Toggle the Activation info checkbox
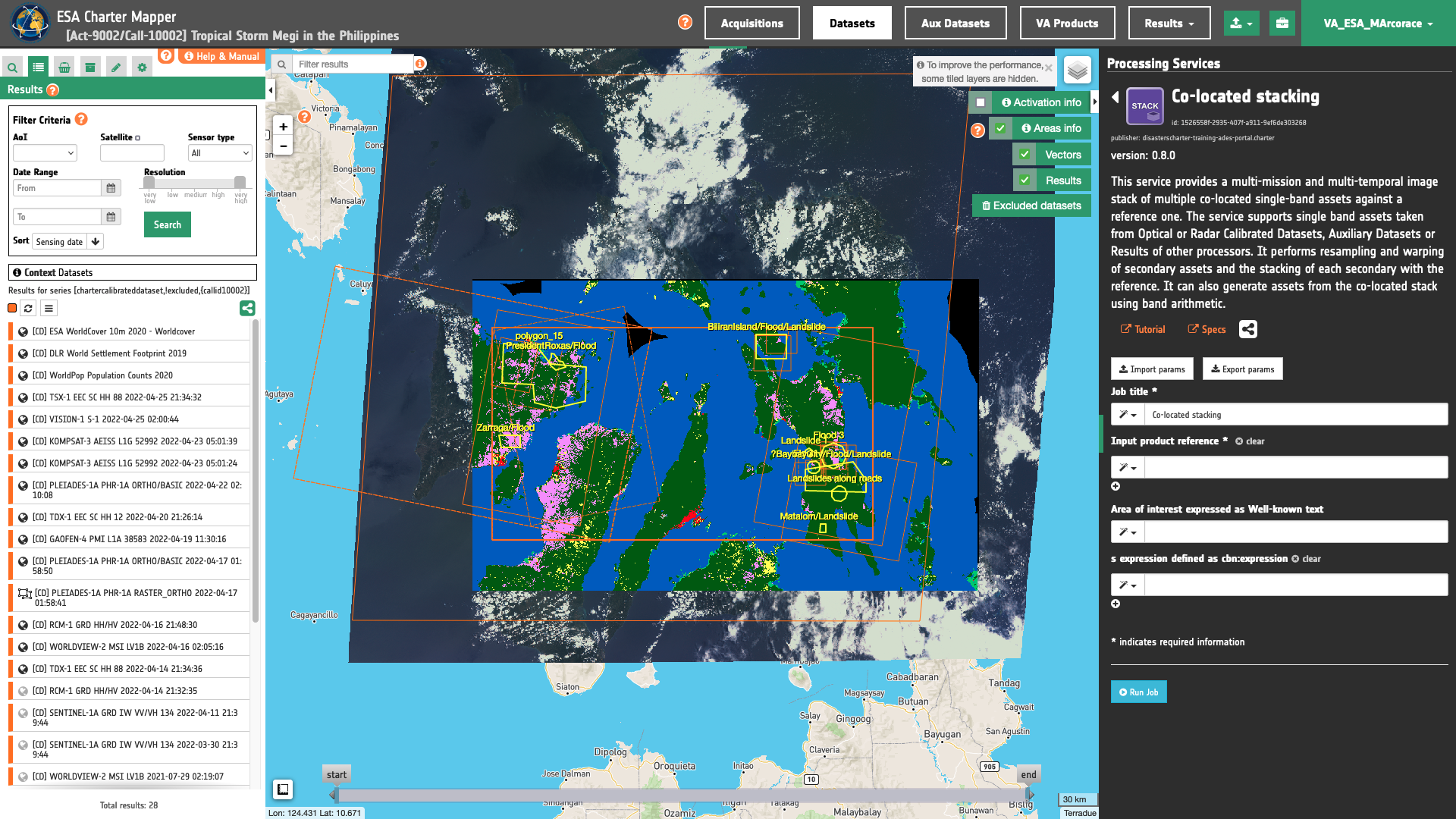Screen dimensions: 1456x819 [981, 102]
